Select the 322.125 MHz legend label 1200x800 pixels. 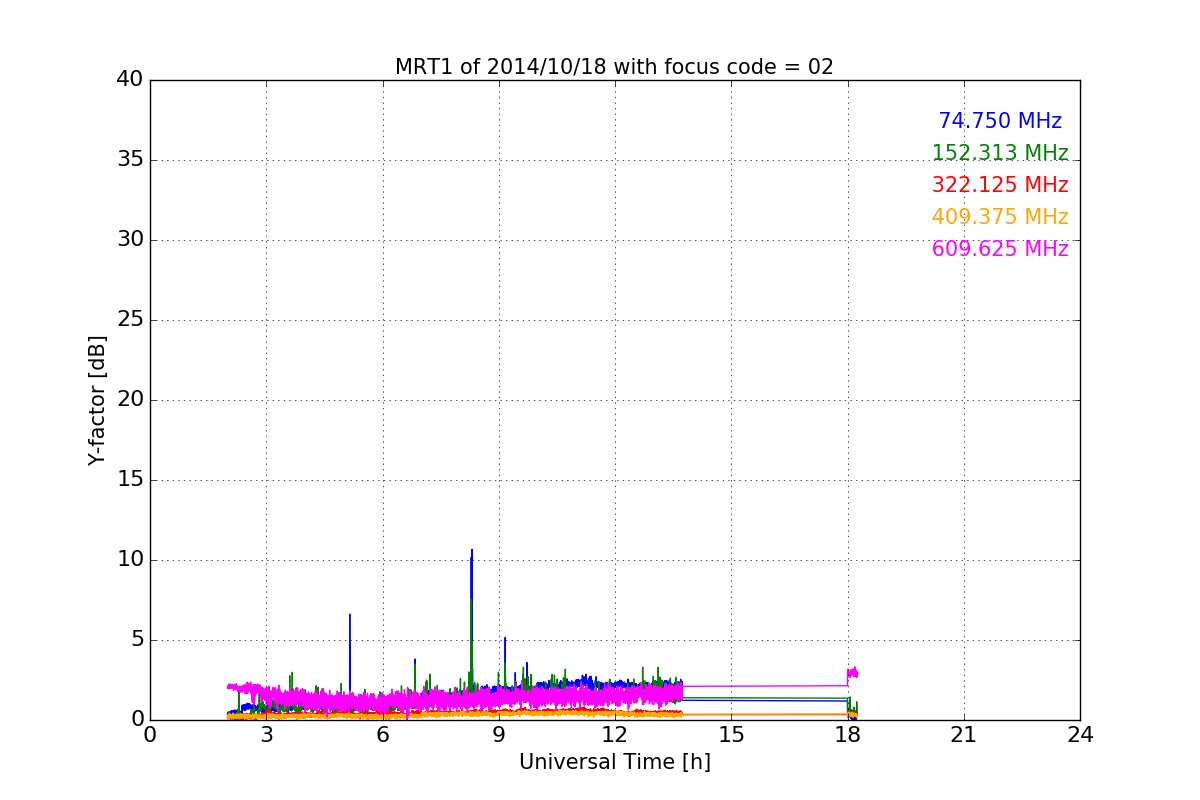[x=1000, y=185]
